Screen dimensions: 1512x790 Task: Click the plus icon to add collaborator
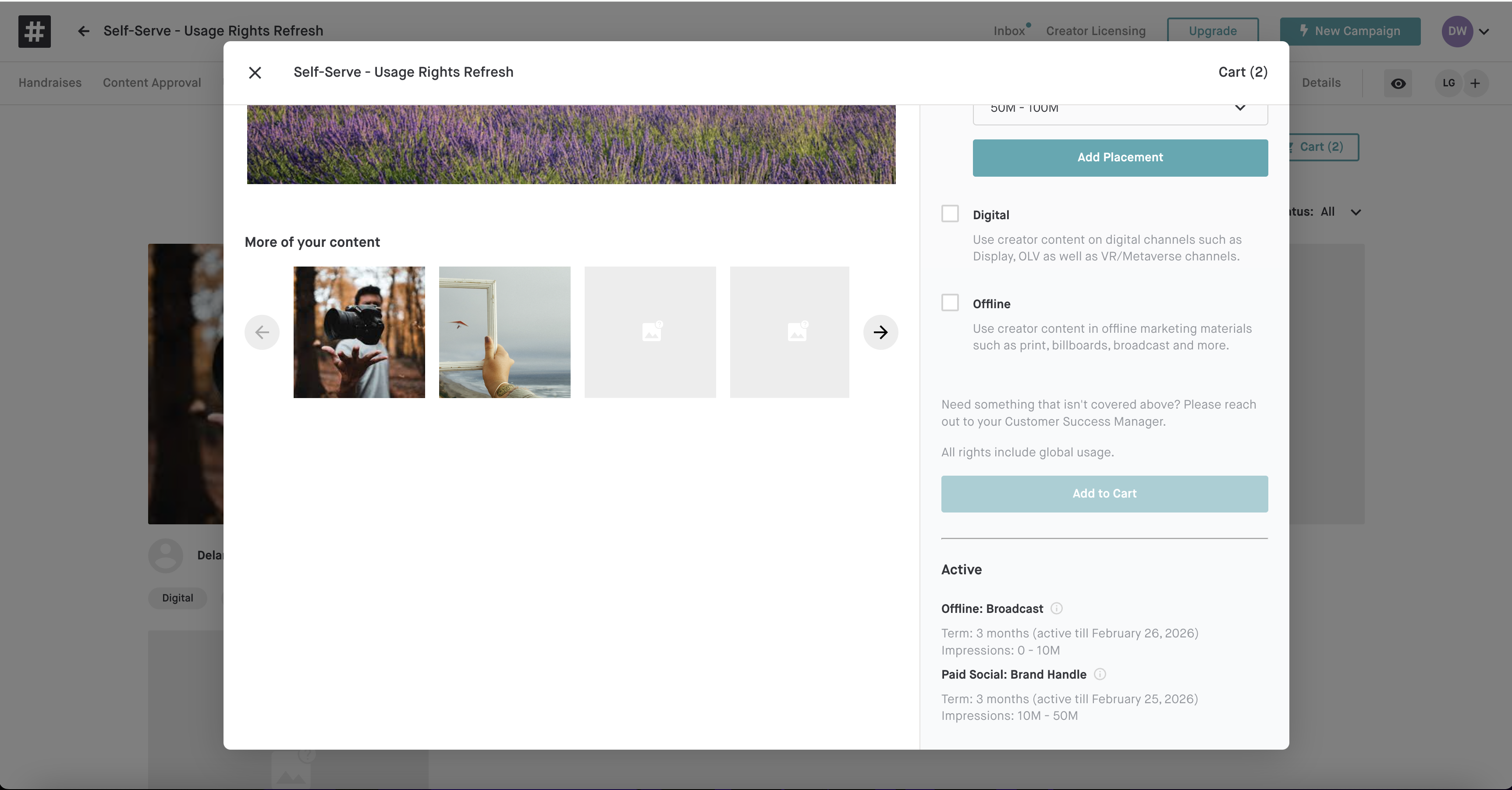[1475, 83]
